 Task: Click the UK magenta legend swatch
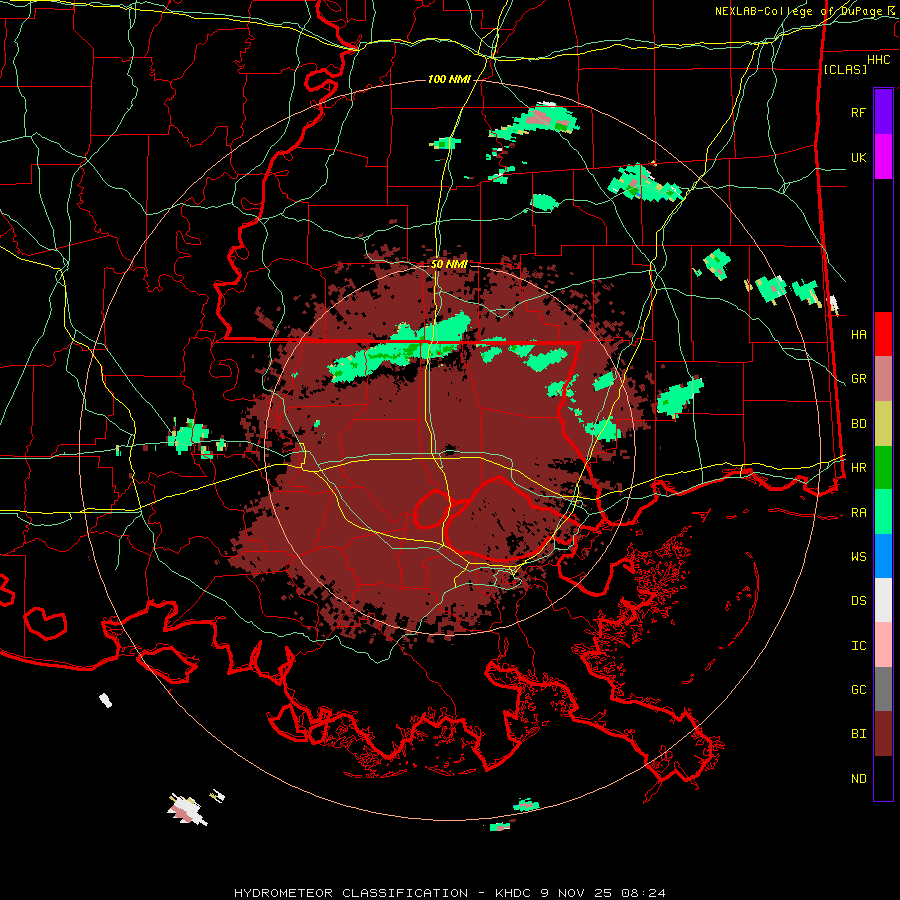[x=883, y=157]
